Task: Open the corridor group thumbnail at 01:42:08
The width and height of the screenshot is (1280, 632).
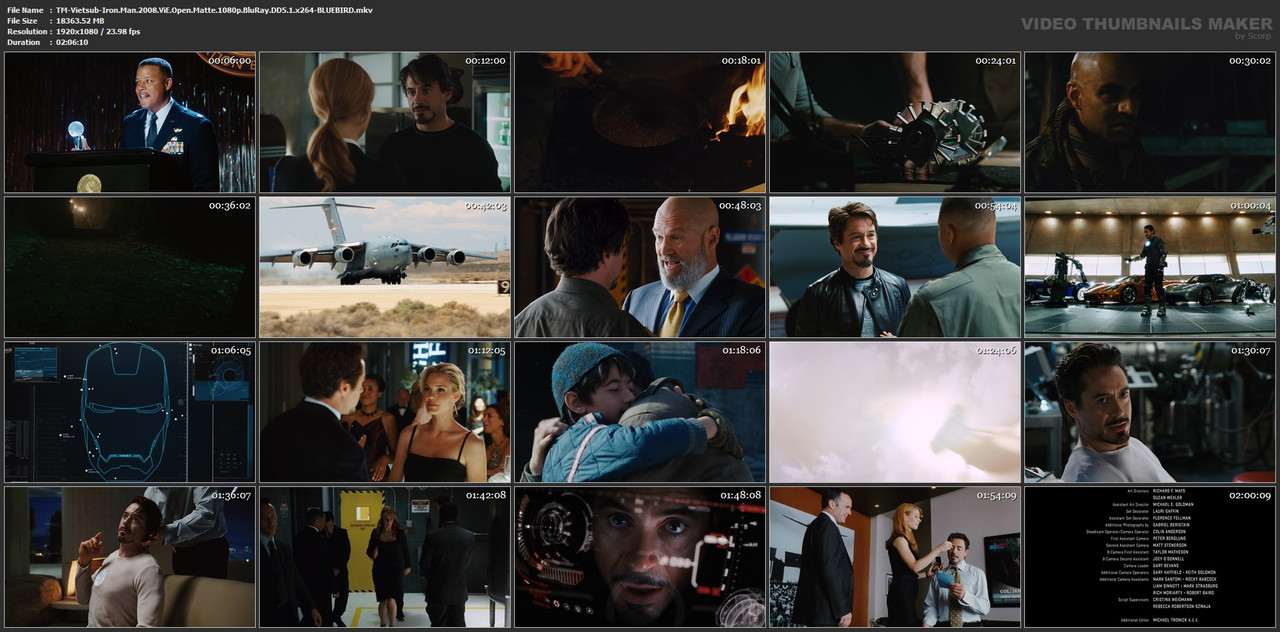Action: point(385,557)
